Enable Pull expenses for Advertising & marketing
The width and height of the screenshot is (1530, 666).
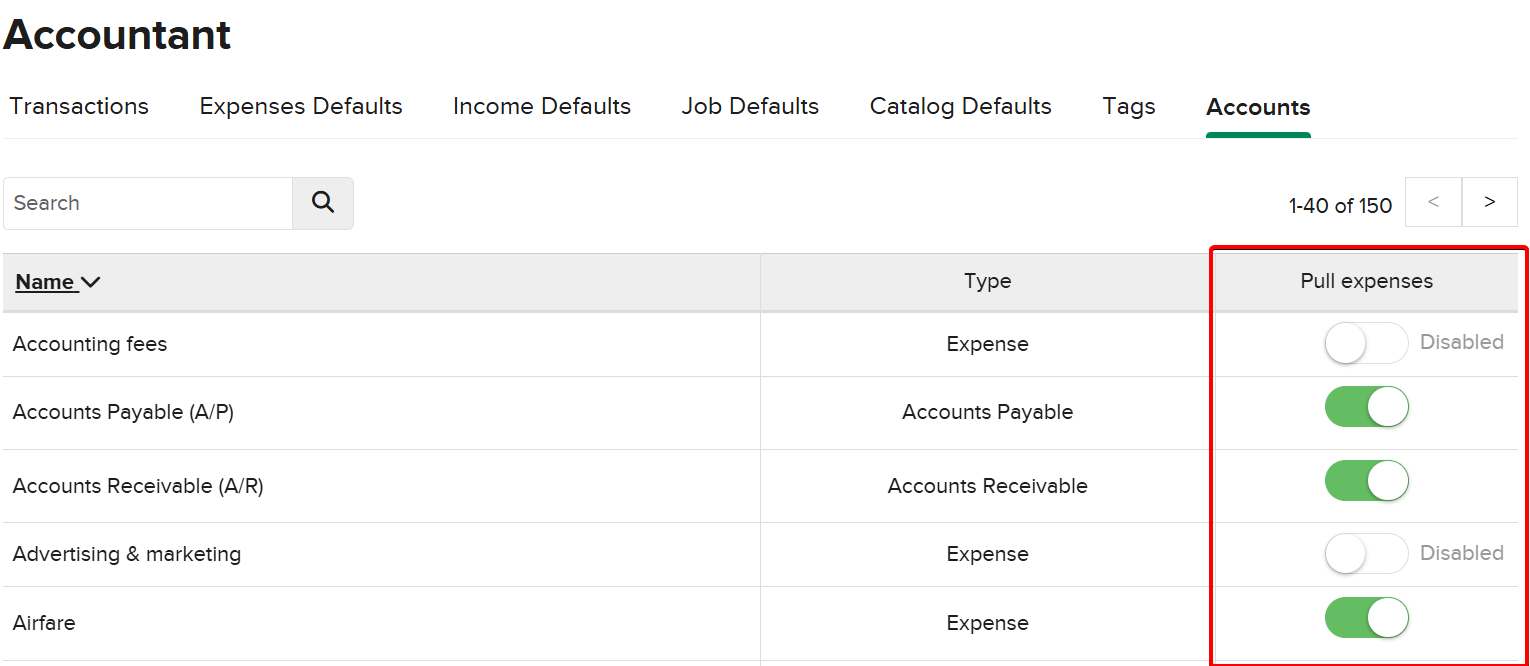point(1366,554)
